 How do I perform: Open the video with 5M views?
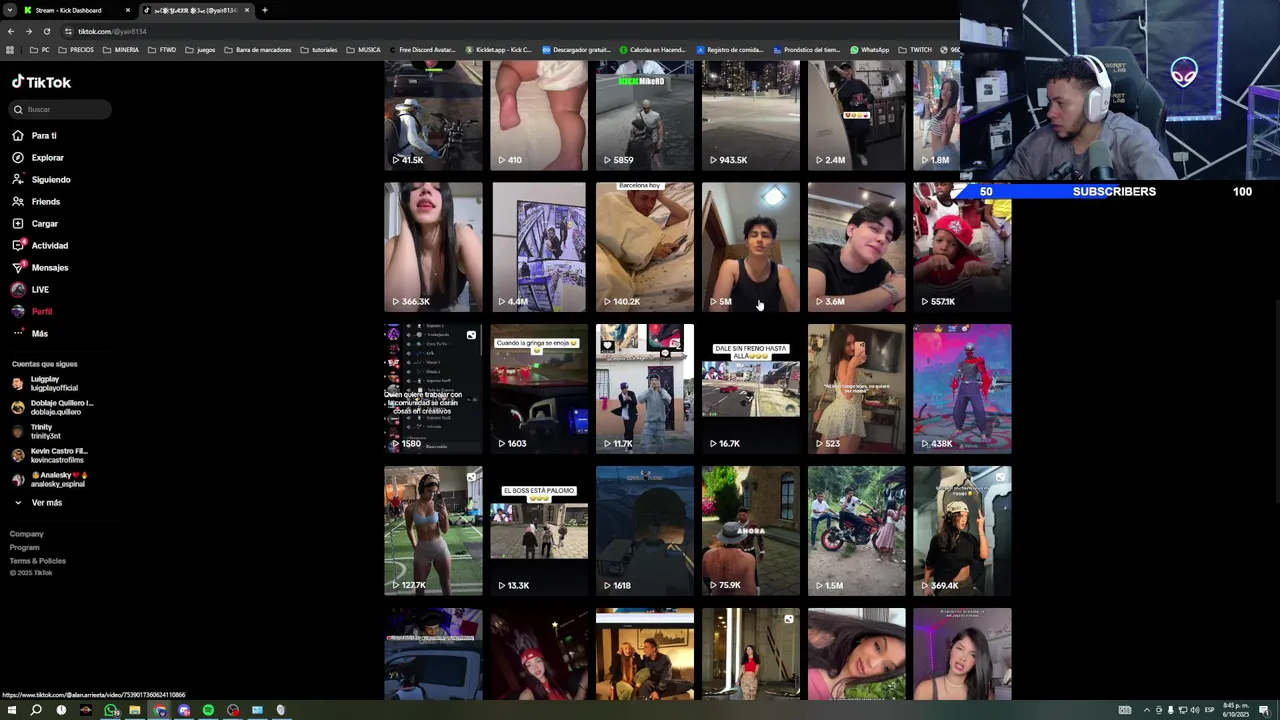(750, 247)
